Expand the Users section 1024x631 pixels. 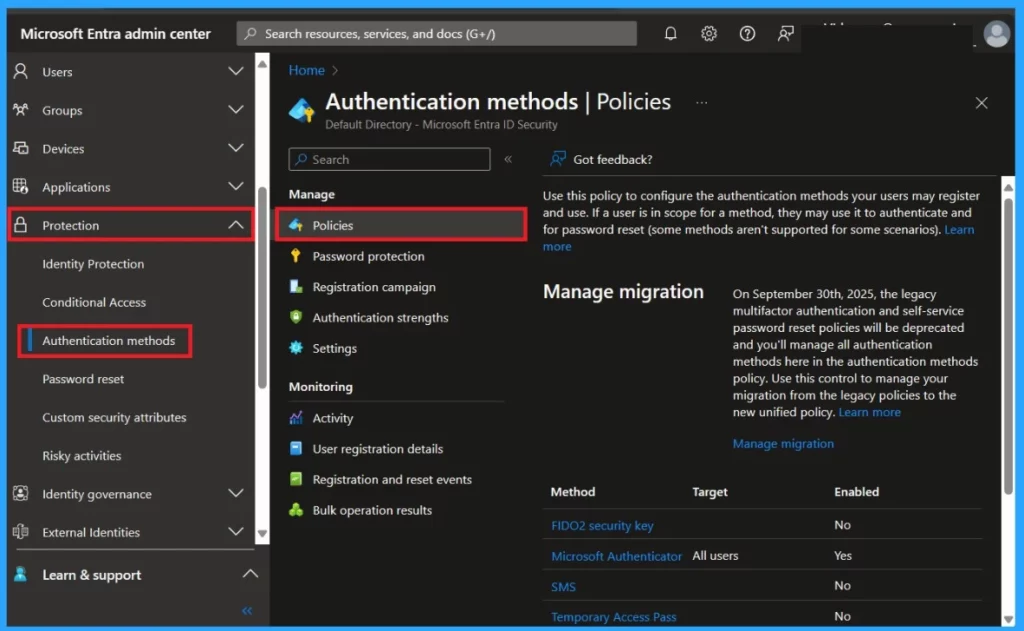(236, 72)
